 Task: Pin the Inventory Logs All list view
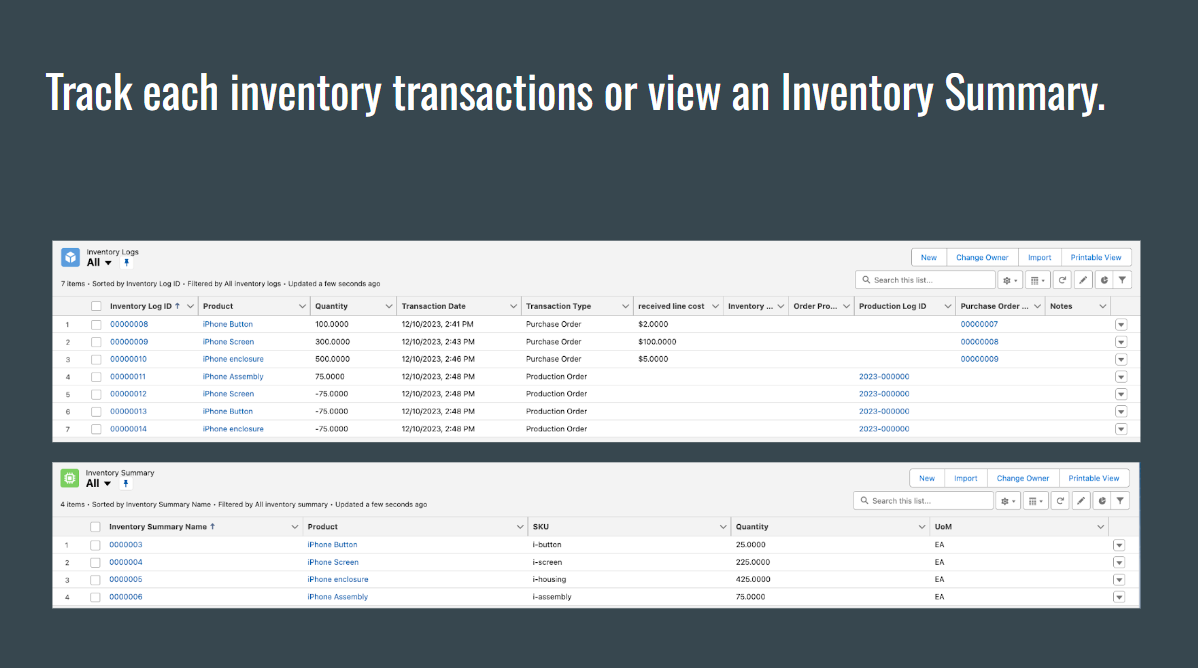pyautogui.click(x=127, y=263)
